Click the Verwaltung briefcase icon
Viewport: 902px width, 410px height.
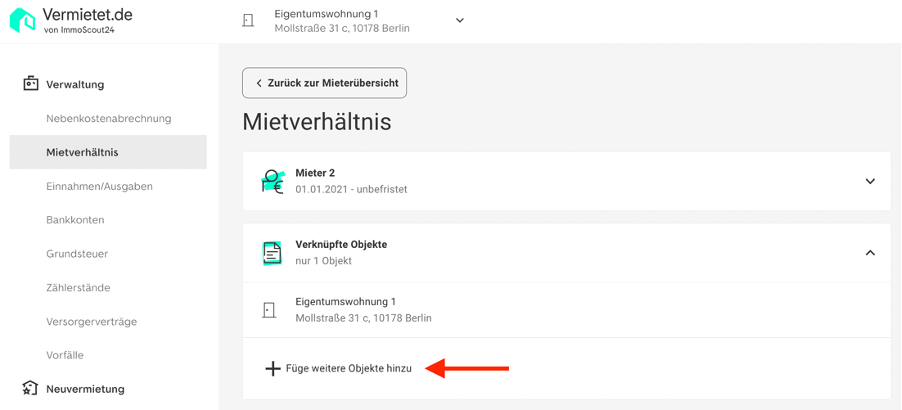pyautogui.click(x=30, y=84)
